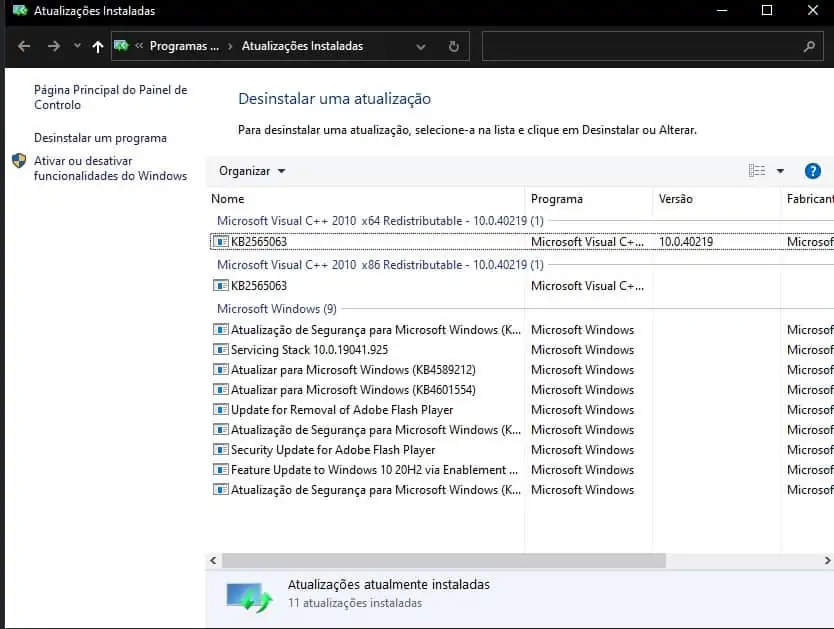This screenshot has width=834, height=629.
Task: Click 'Microsoft Windows' program cell for Servicing Stack
Action: [x=582, y=350]
